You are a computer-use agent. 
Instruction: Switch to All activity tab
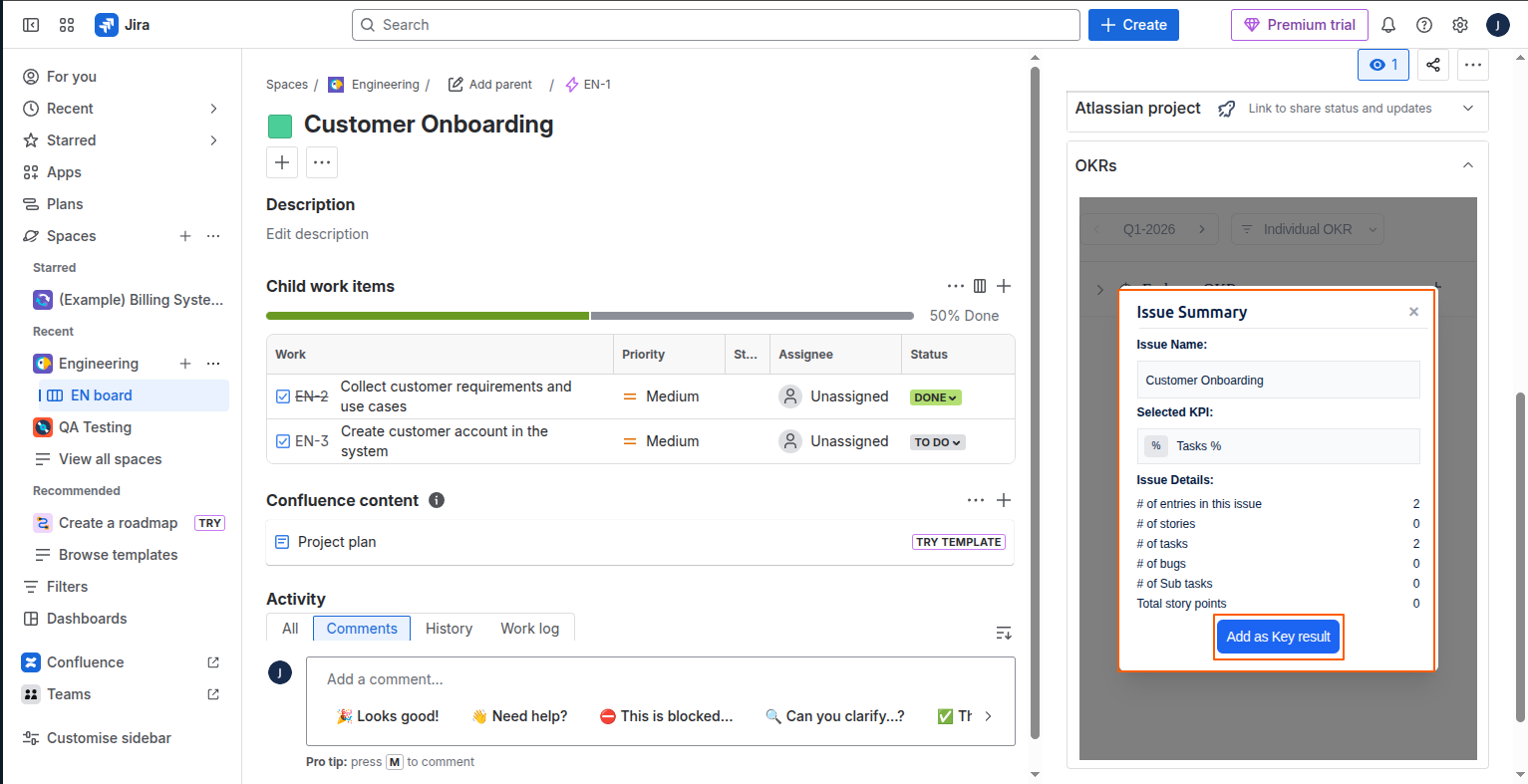point(290,629)
